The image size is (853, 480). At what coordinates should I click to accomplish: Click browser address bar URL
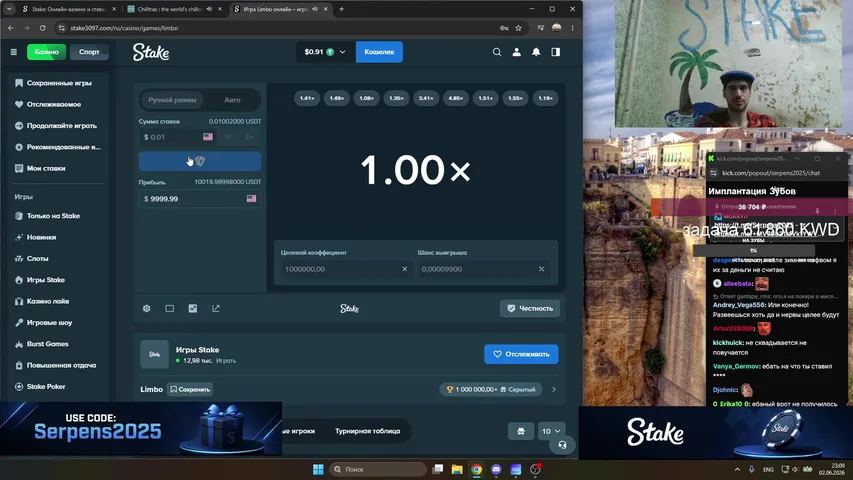[124, 28]
